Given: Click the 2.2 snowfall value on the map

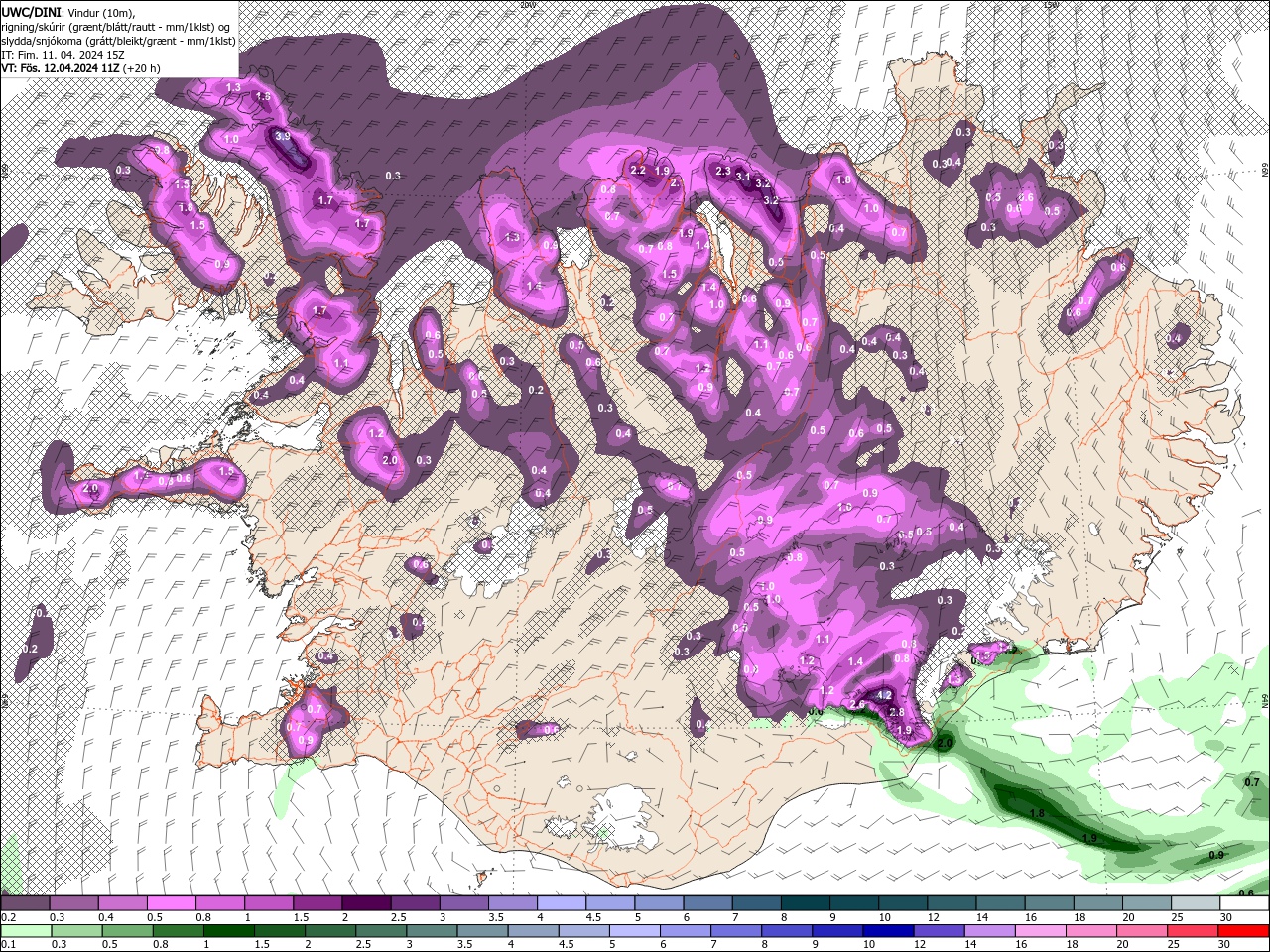Looking at the screenshot, I should [x=638, y=171].
